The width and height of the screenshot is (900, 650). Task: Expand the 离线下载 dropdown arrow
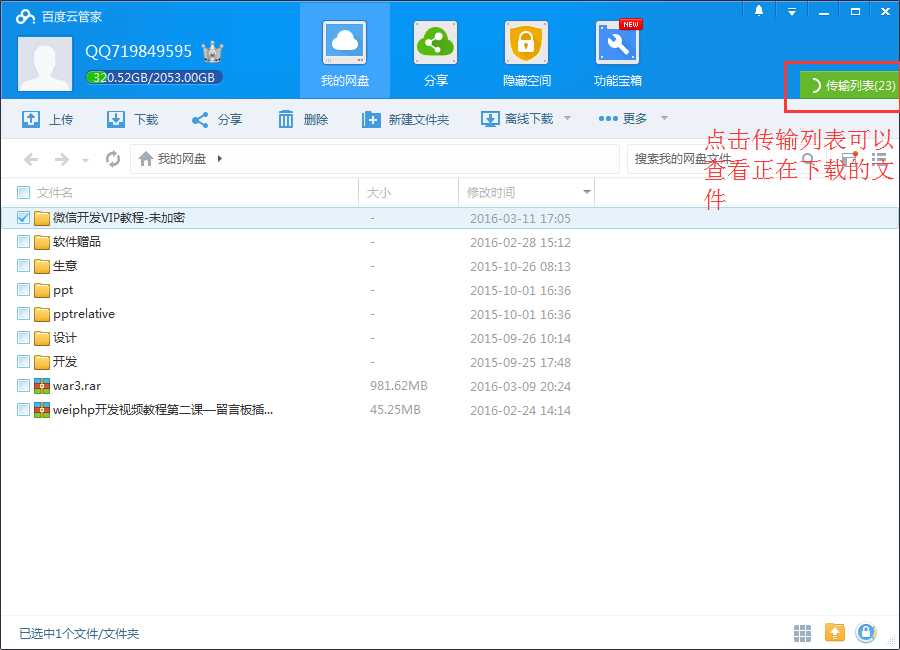pos(567,118)
